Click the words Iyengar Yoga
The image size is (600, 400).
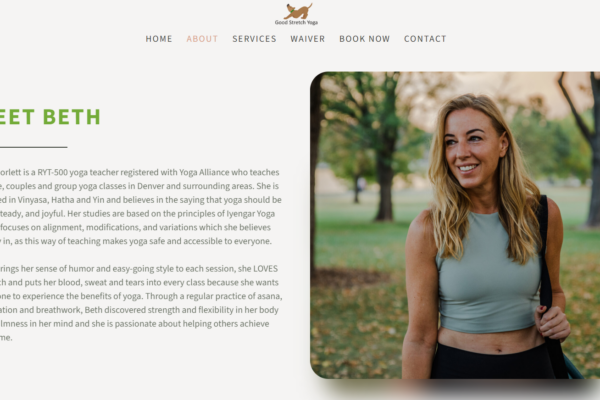(x=251, y=214)
